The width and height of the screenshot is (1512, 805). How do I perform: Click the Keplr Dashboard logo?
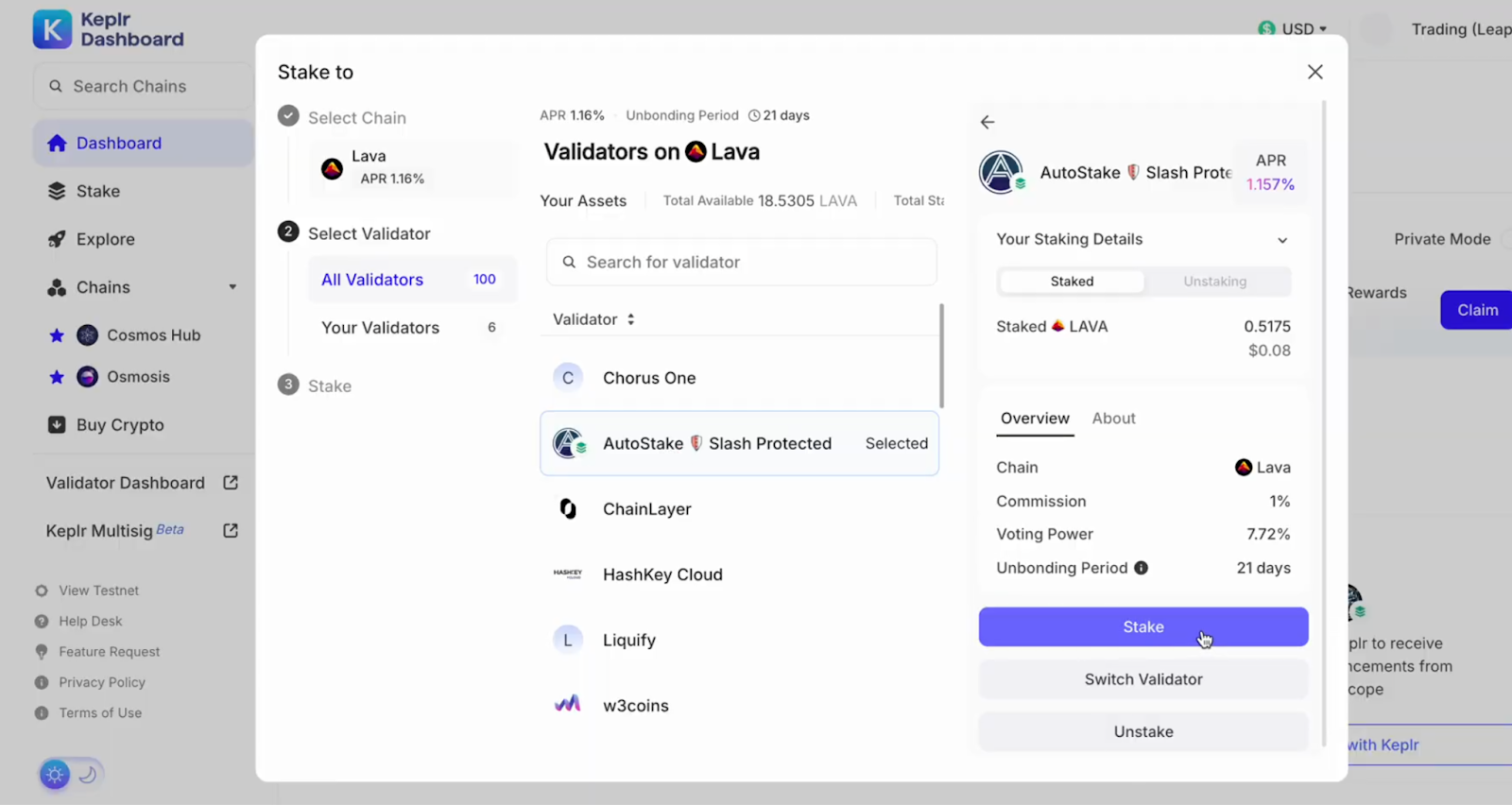[x=109, y=29]
